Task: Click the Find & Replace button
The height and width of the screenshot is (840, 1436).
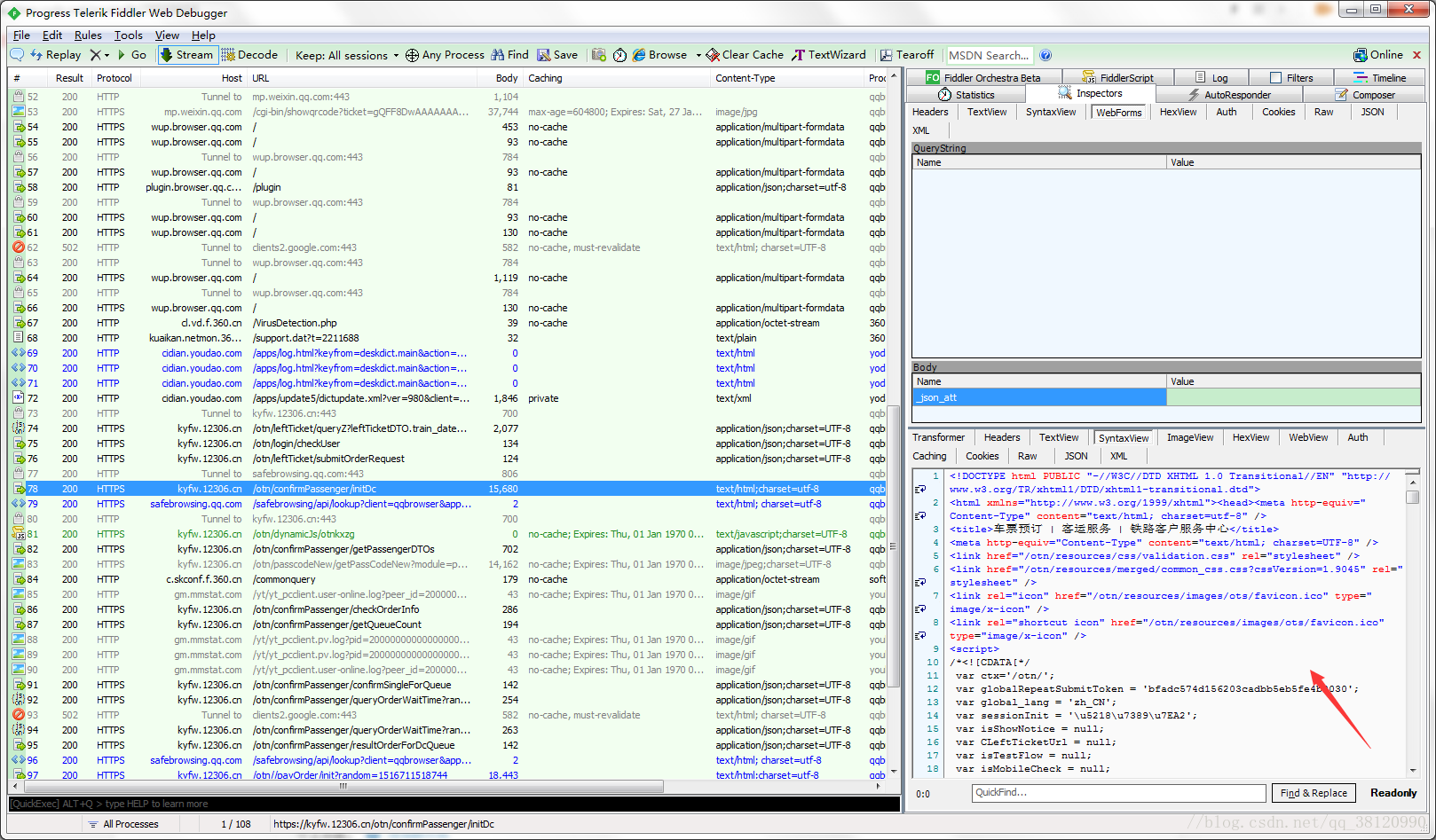Action: point(1314,793)
